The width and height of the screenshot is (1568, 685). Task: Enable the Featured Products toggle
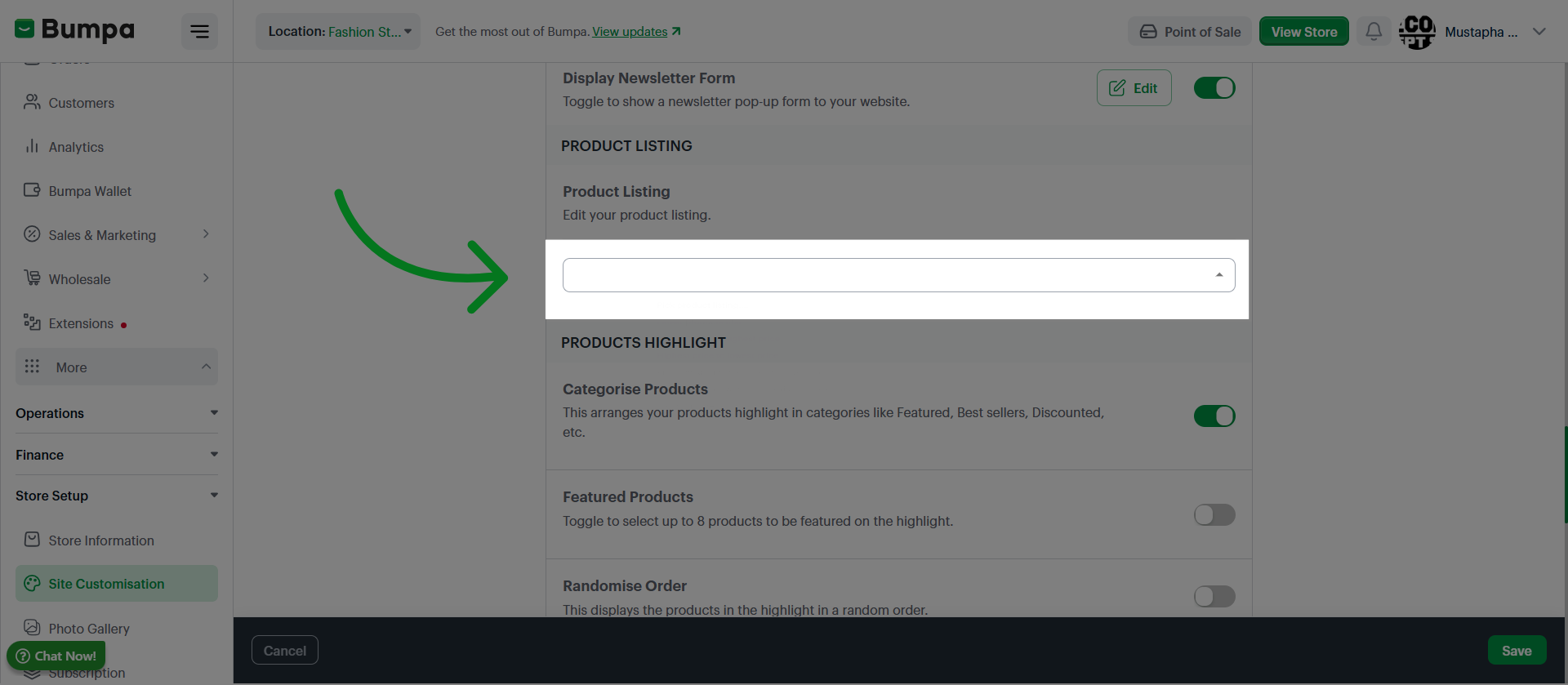(1214, 514)
